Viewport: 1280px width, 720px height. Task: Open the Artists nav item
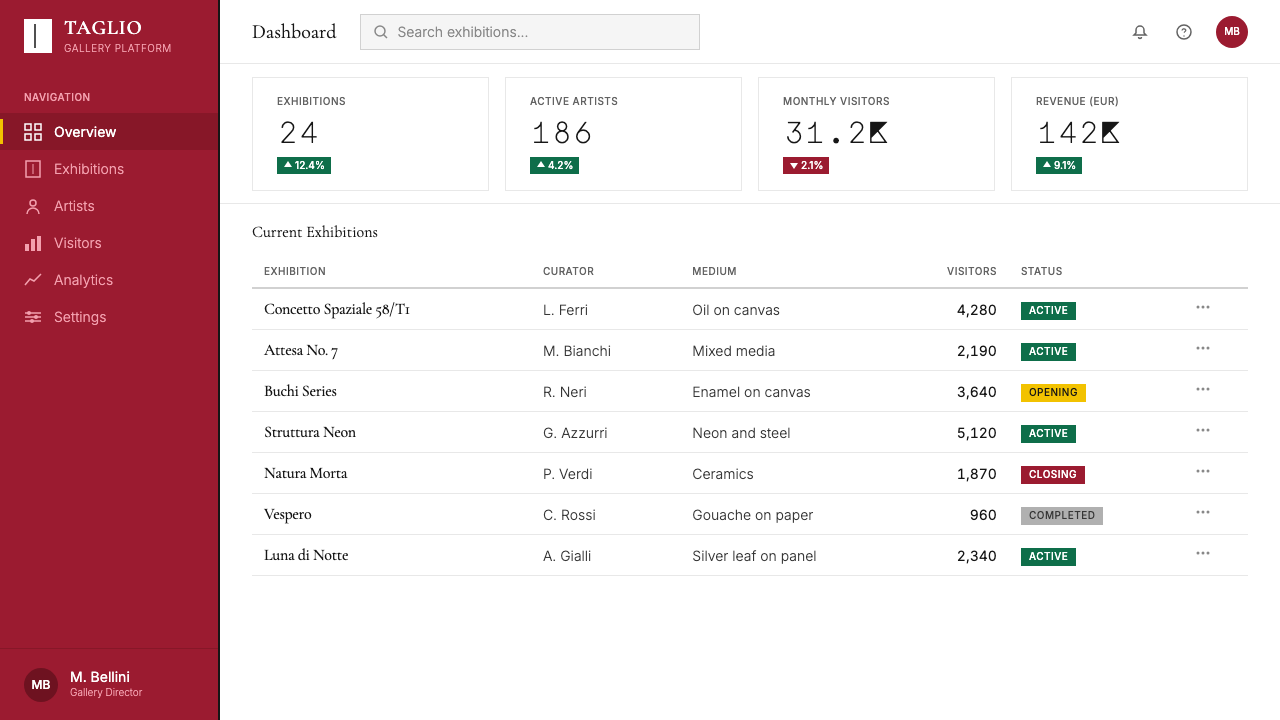[109, 206]
